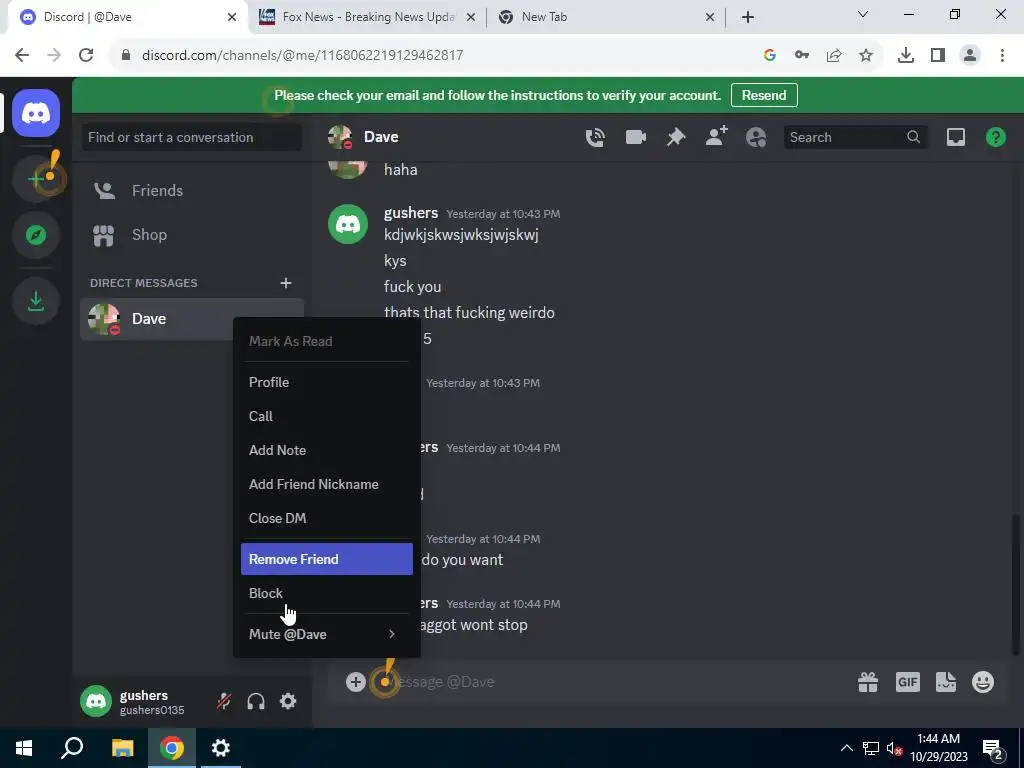Create a new DM with plus icon
The height and width of the screenshot is (768, 1024).
pos(285,283)
